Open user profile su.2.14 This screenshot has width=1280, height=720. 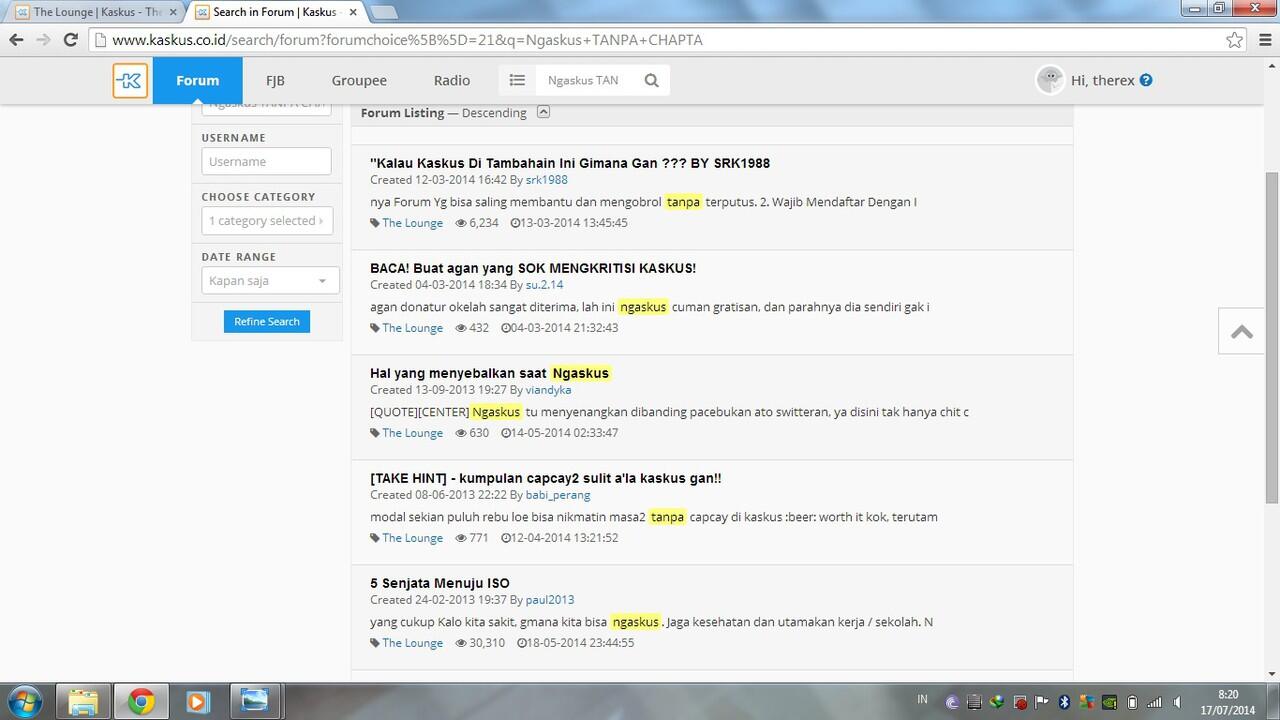pyautogui.click(x=544, y=285)
